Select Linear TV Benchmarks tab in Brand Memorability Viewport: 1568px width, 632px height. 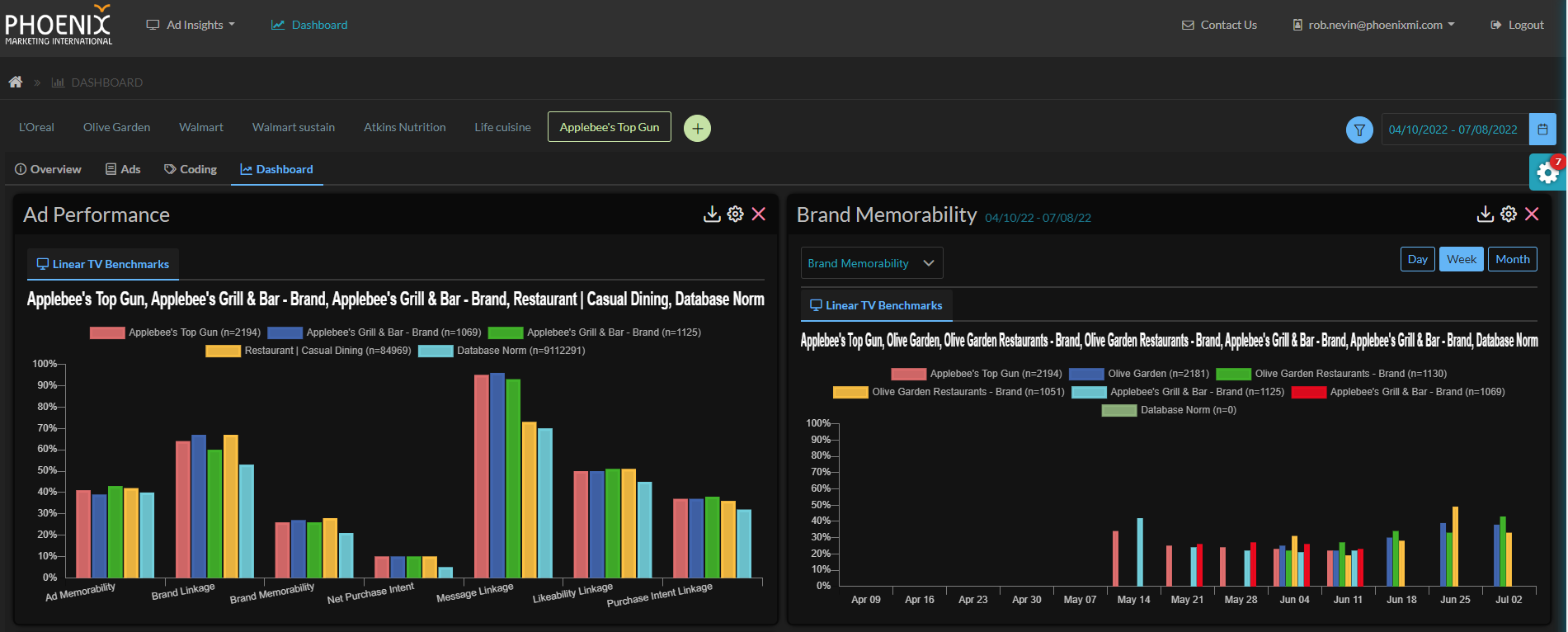tap(877, 305)
